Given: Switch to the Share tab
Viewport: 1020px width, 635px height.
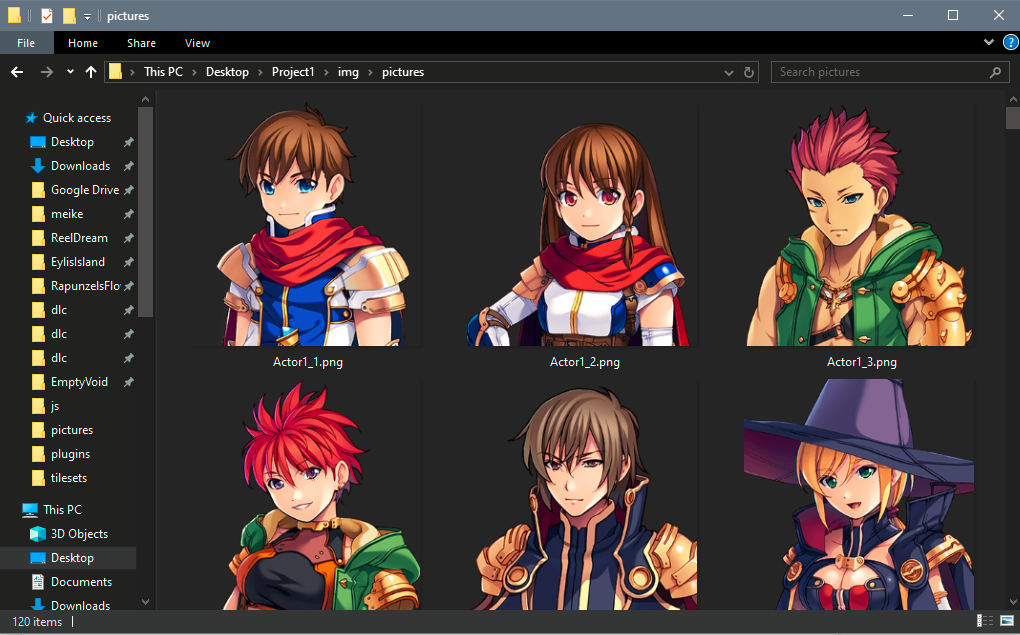Looking at the screenshot, I should point(141,43).
